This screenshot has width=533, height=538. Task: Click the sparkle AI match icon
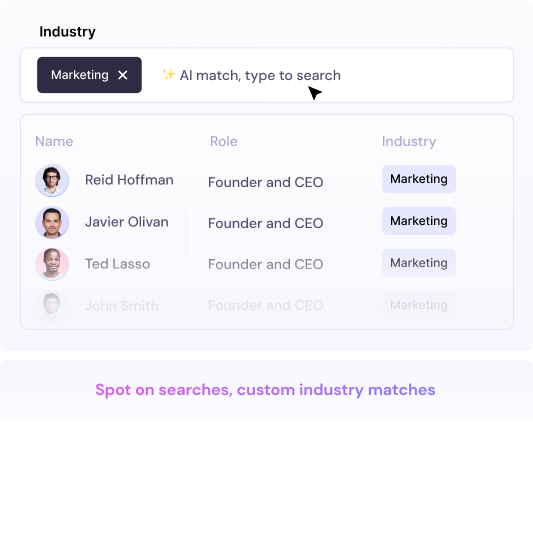169,74
